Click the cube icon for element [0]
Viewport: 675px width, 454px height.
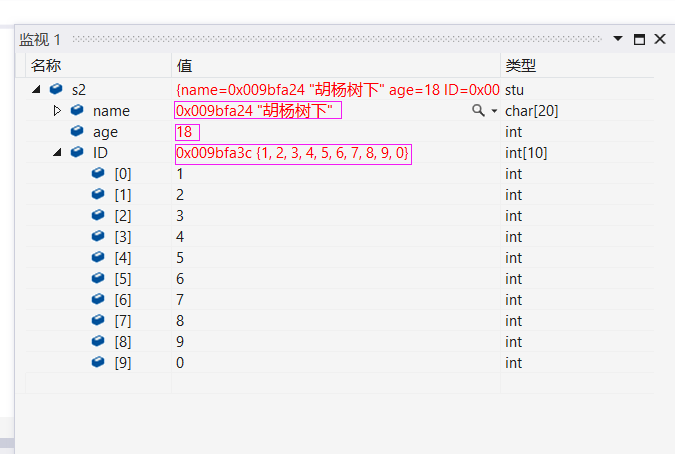[x=98, y=173]
